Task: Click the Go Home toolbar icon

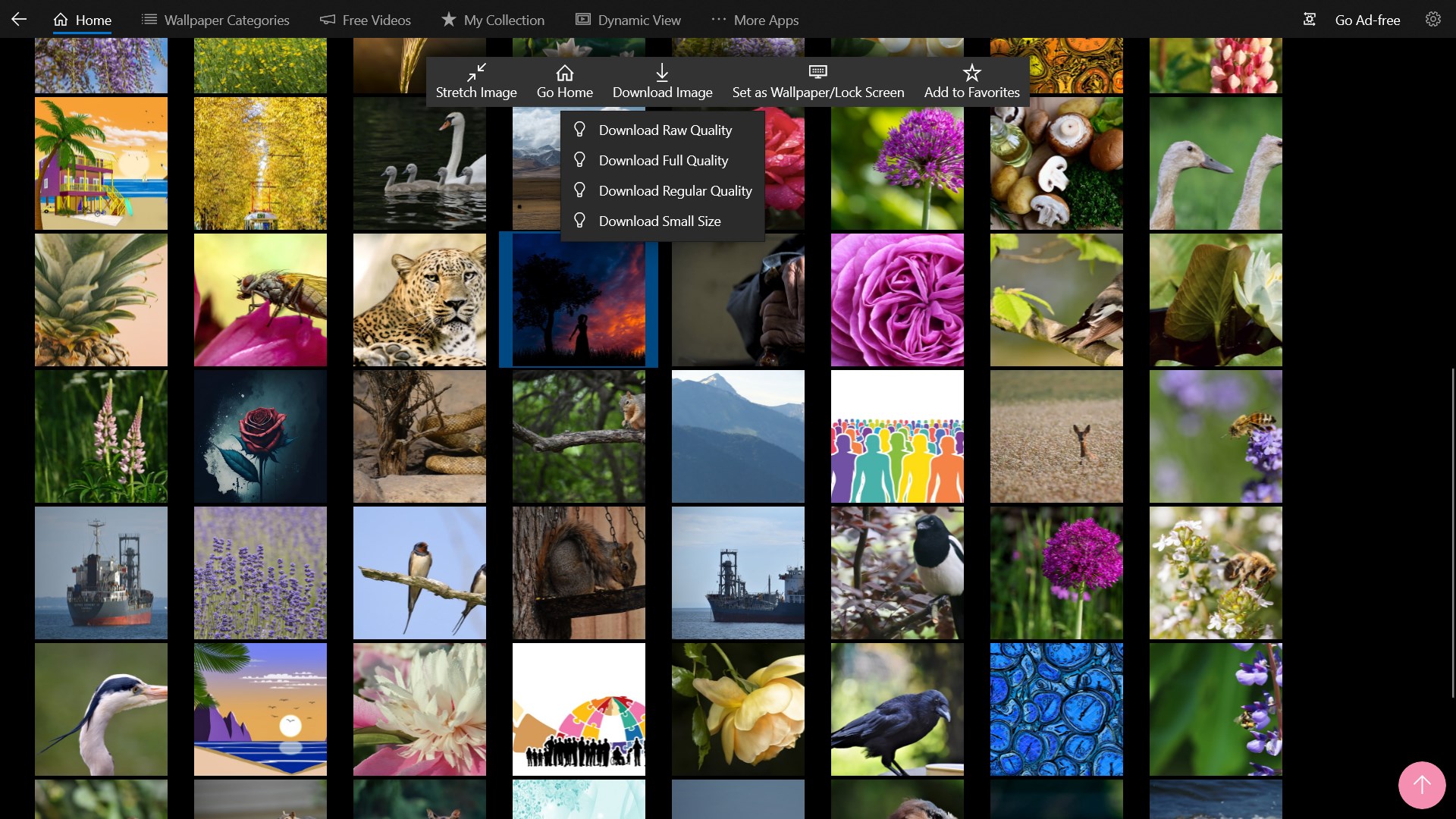Action: click(x=564, y=73)
